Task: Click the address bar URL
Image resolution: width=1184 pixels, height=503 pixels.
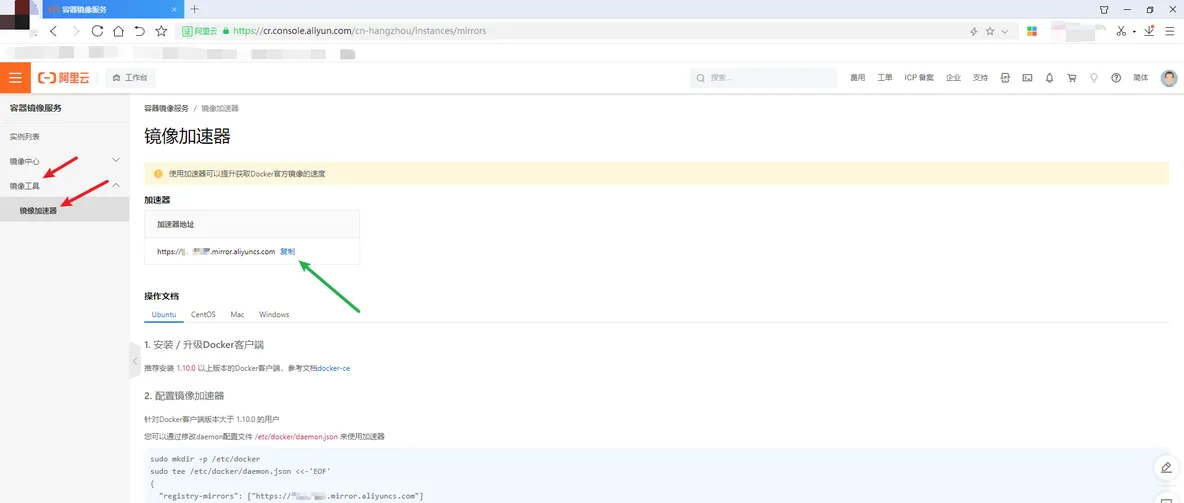Action: click(x=359, y=32)
